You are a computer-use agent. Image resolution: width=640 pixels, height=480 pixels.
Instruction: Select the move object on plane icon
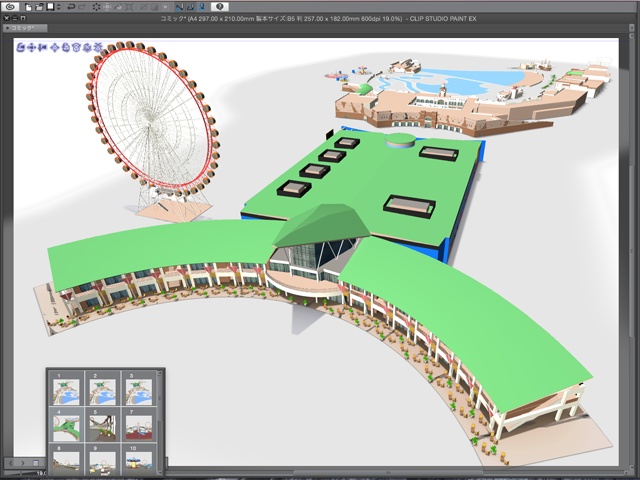click(x=55, y=47)
